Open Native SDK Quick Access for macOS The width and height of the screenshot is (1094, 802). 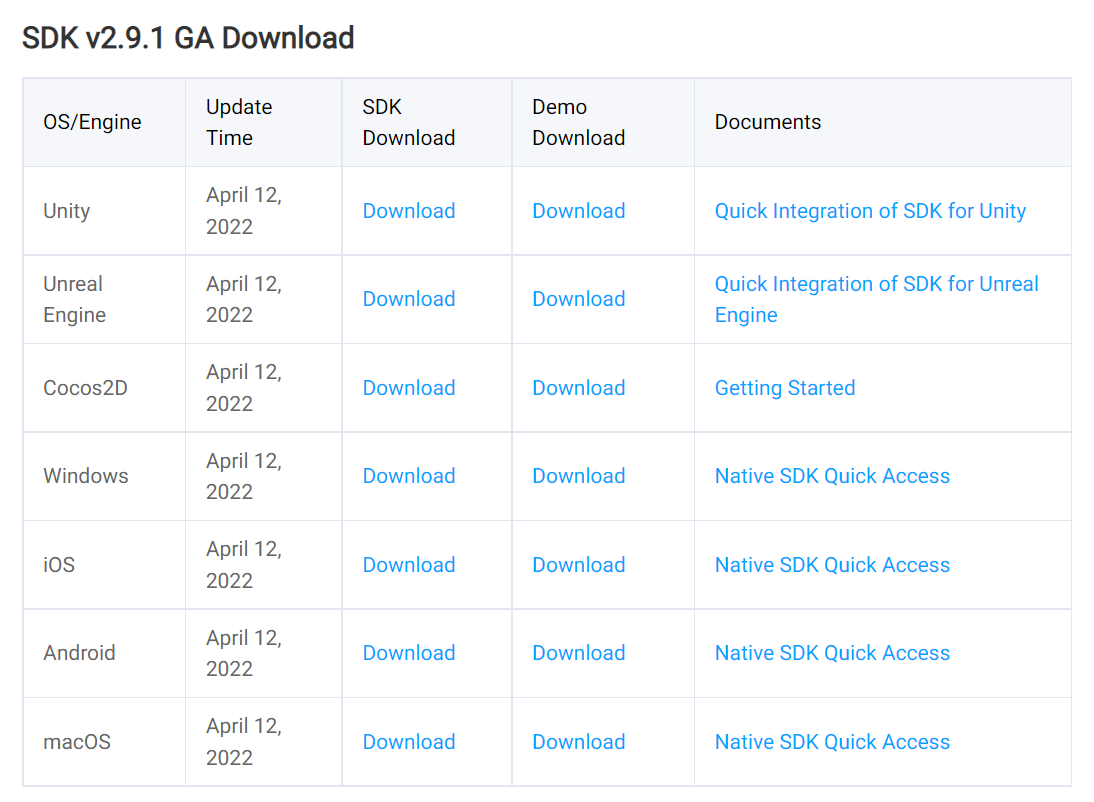[x=832, y=742]
